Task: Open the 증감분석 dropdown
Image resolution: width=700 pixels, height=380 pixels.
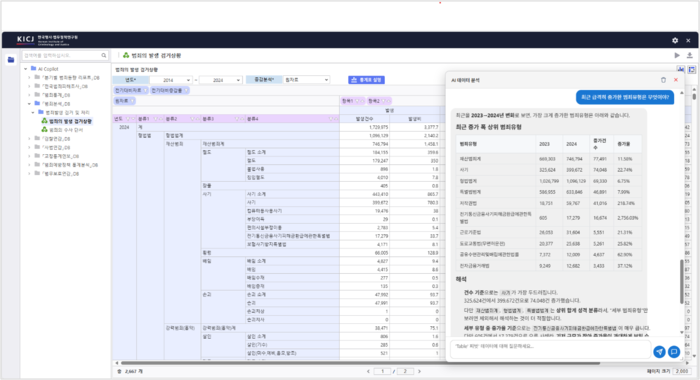Action: coord(306,79)
